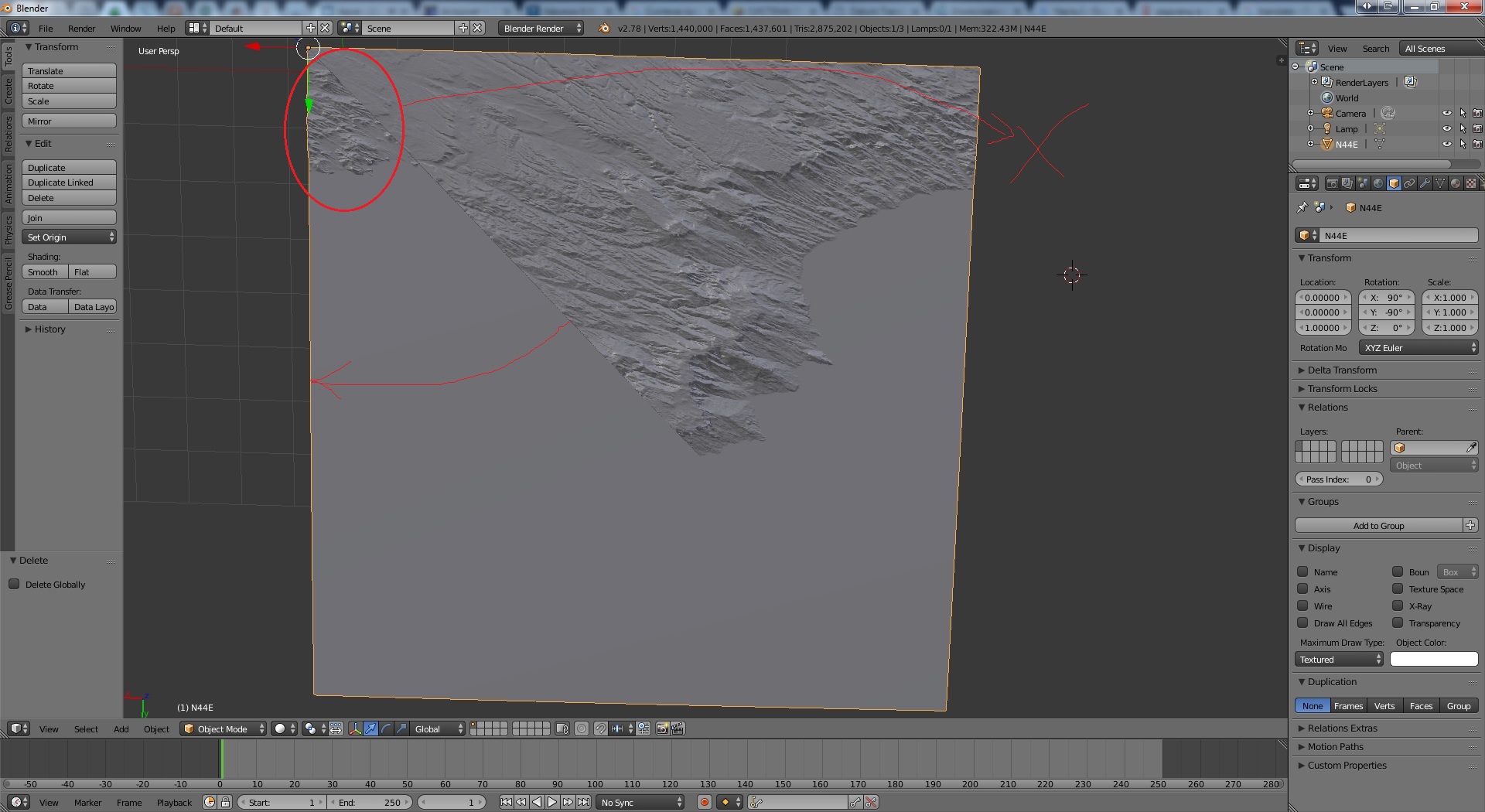The image size is (1485, 812).
Task: Hide the Camera object via eye icon
Action: [x=1446, y=114]
